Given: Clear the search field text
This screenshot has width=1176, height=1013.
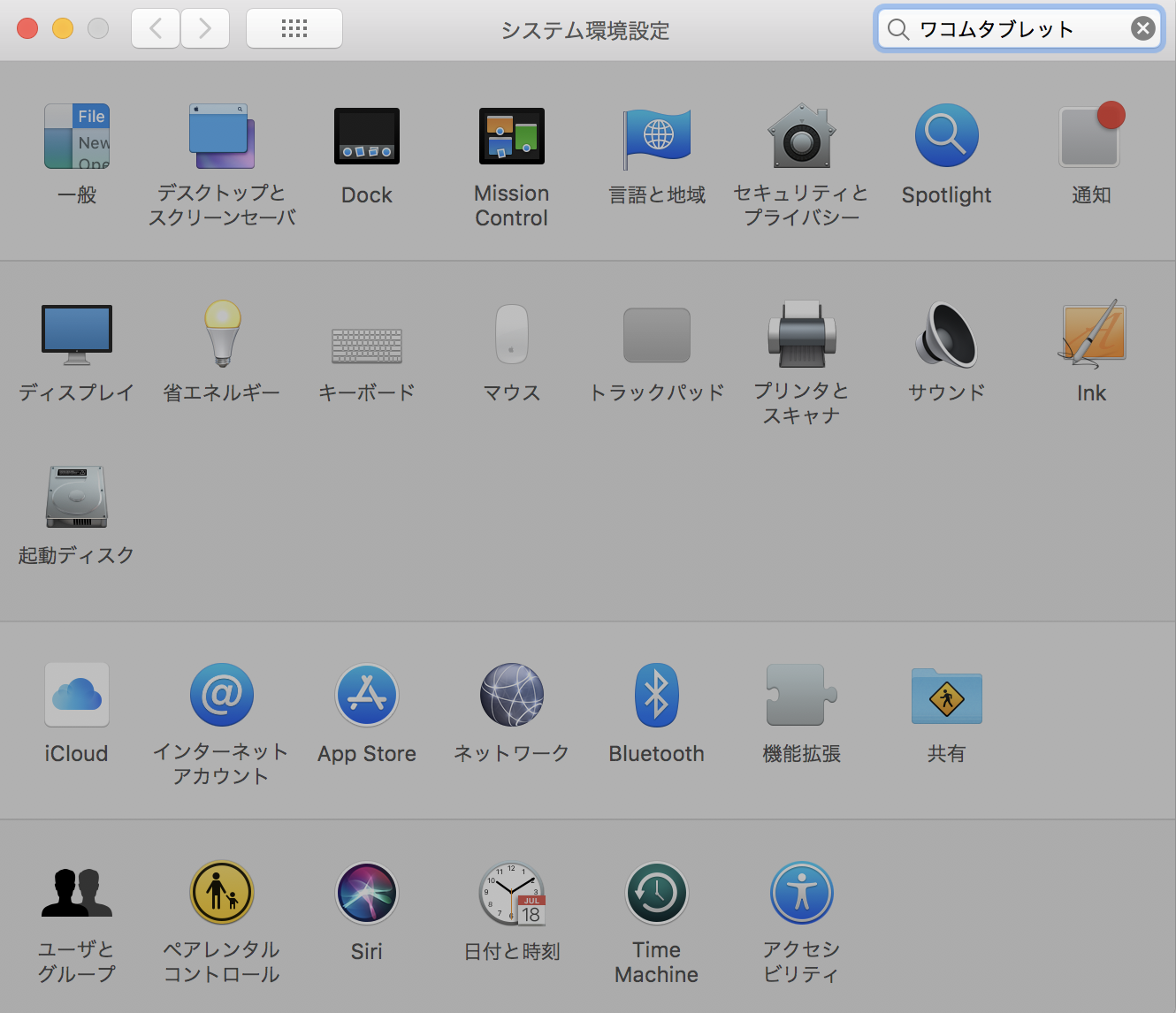Looking at the screenshot, I should click(1142, 29).
